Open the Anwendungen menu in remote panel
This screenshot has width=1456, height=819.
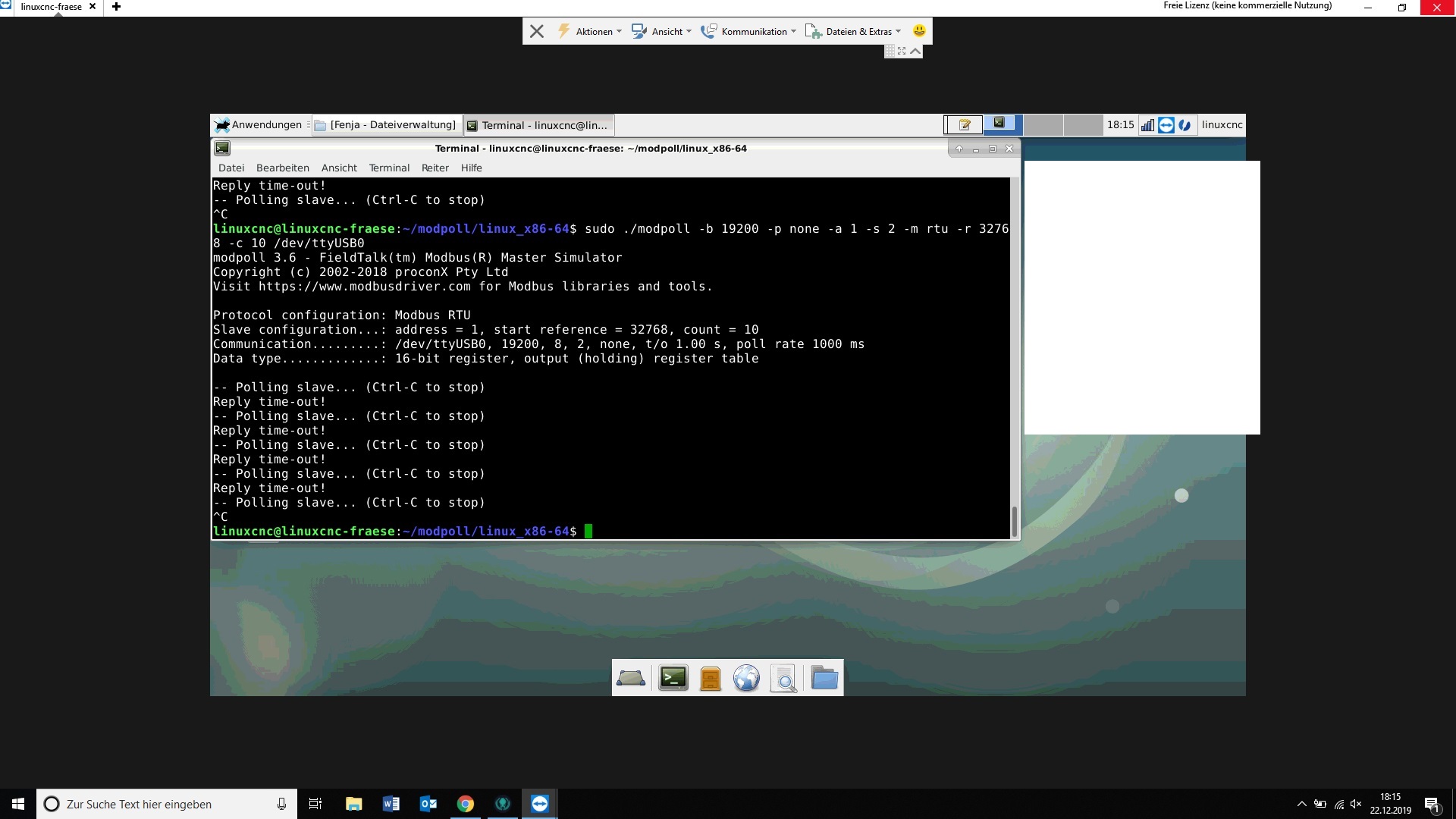[258, 125]
